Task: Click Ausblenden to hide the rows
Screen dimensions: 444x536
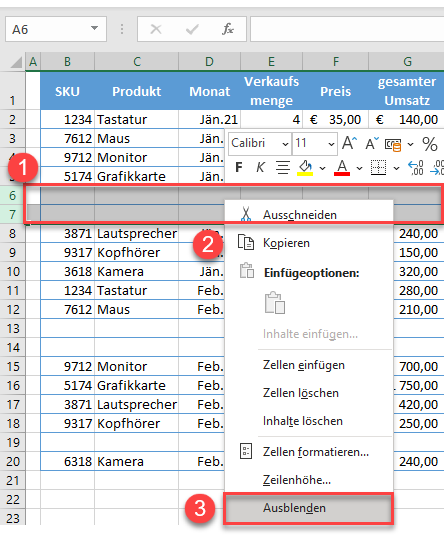Action: [x=308, y=508]
